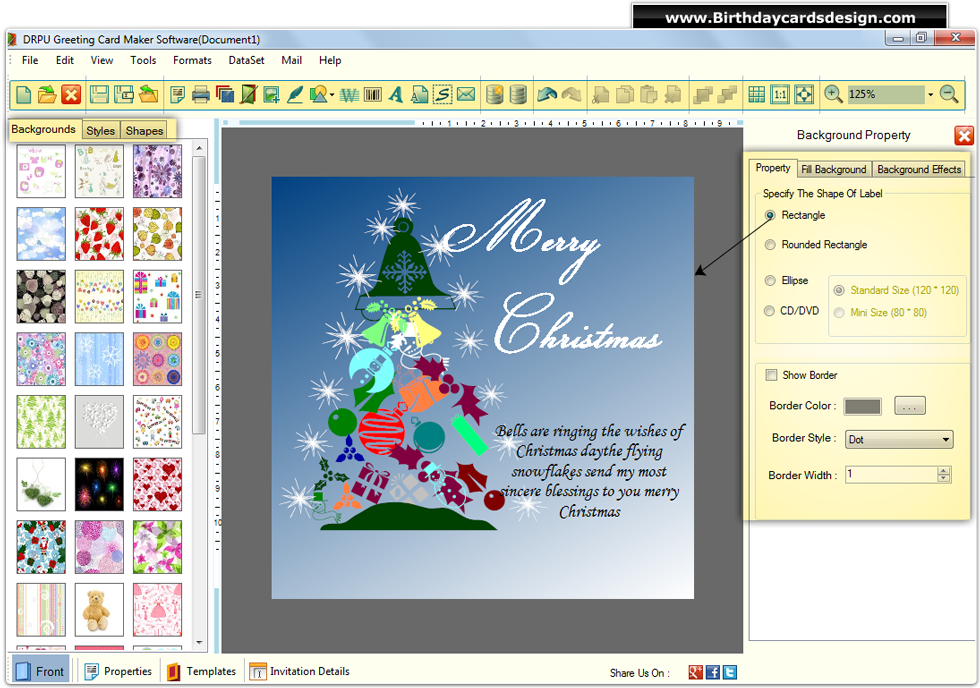Screen dimensions: 980x688
Task: Click the dotted-box signature S icon
Action: tap(442, 95)
